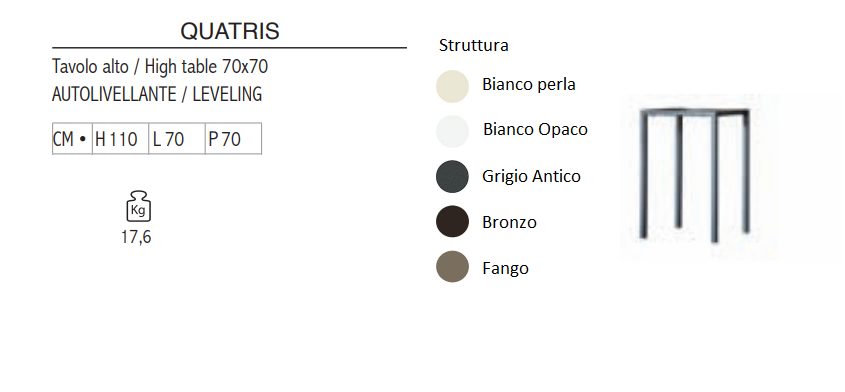Click the Bianco Opaco label
The image size is (845, 392).
535,129
